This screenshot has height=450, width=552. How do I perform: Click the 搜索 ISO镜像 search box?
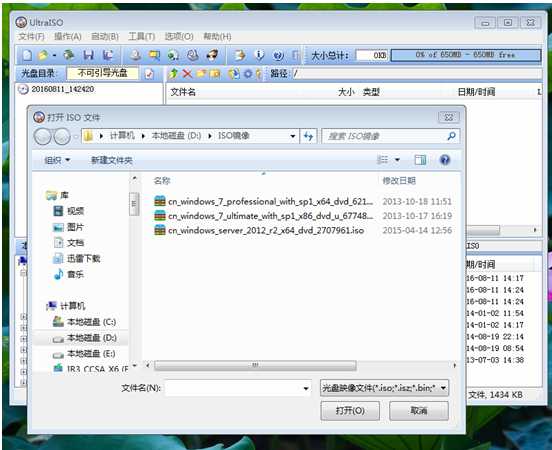pos(390,136)
